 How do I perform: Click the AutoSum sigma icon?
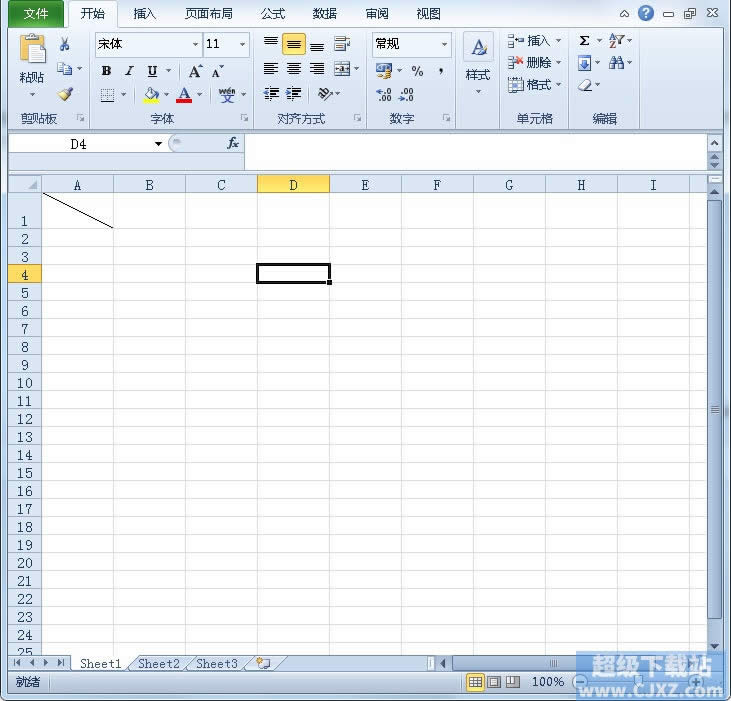click(x=584, y=41)
